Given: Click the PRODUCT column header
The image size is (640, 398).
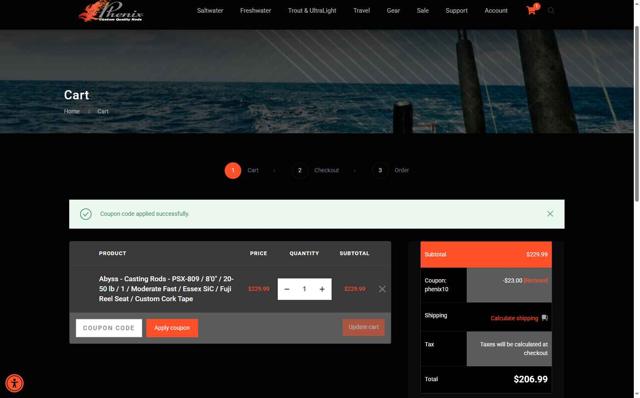Looking at the screenshot, I should click(112, 253).
